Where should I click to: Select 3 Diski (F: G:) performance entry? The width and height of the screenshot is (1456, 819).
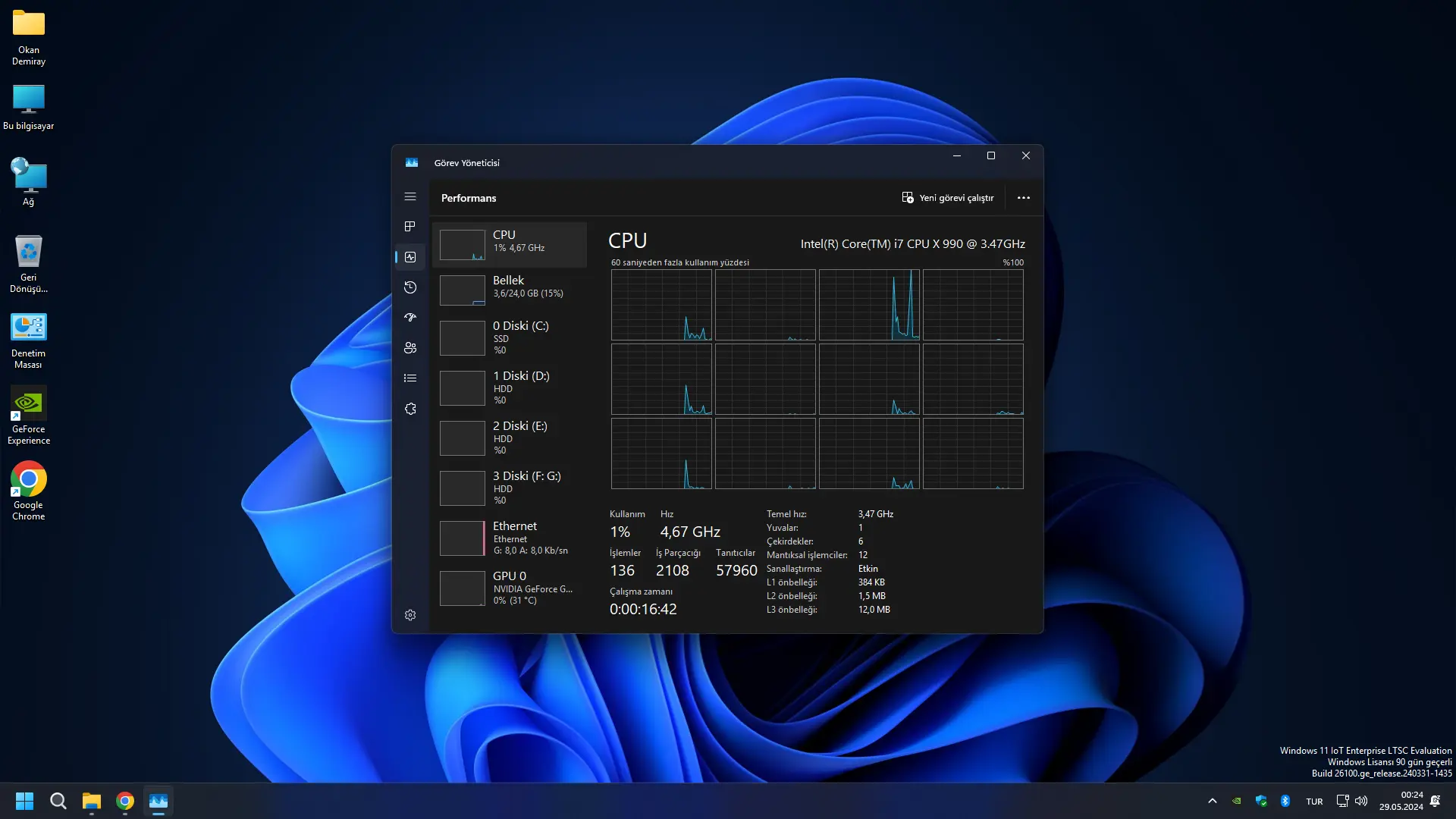click(510, 488)
